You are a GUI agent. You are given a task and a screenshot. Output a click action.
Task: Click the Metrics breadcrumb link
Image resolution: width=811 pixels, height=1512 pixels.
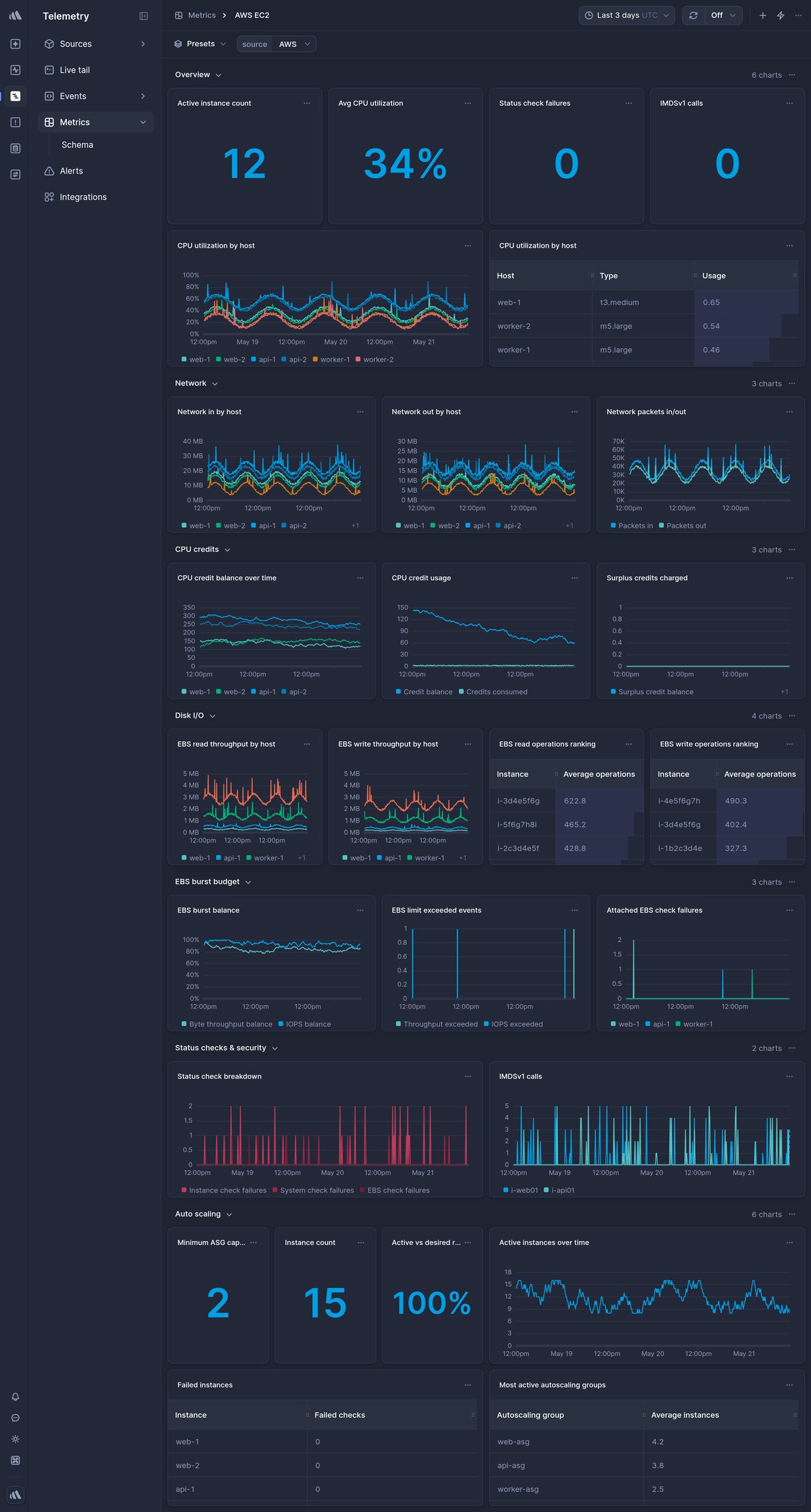click(x=195, y=15)
